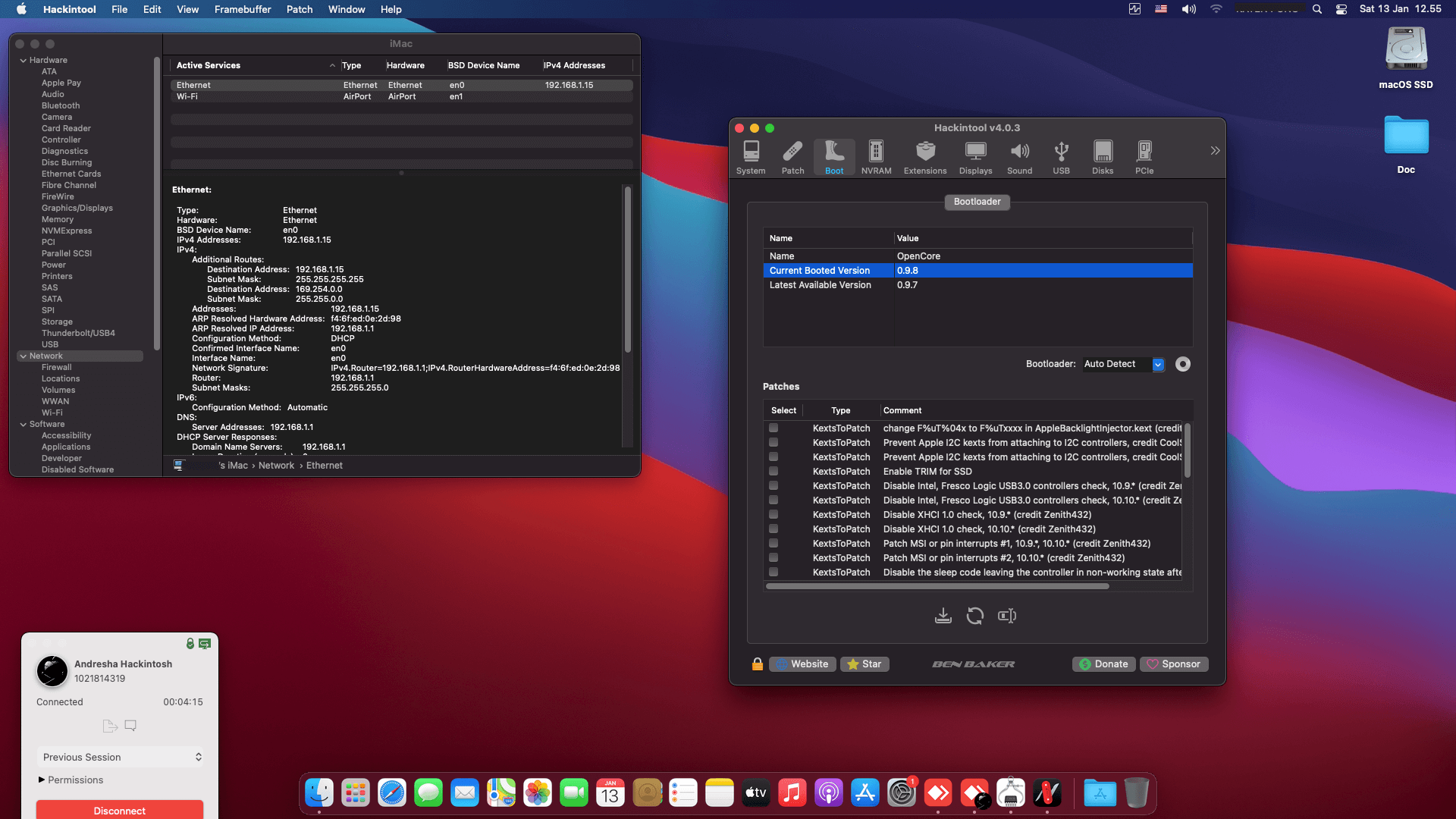Click the Disconnect button

click(120, 810)
